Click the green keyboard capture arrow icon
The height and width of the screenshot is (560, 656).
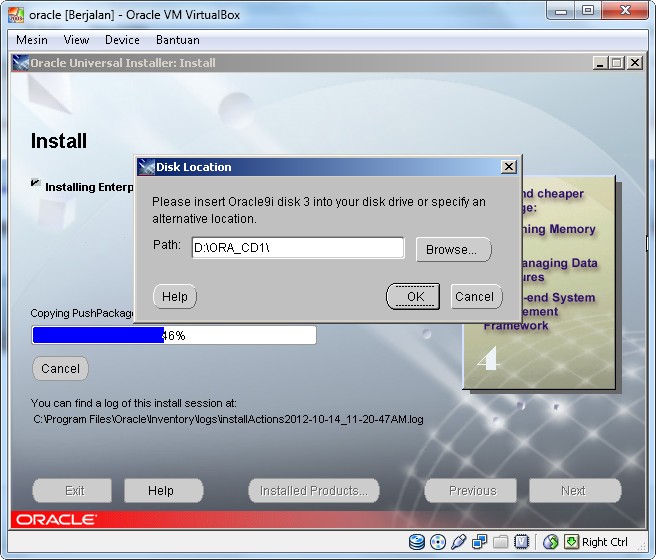pos(571,542)
